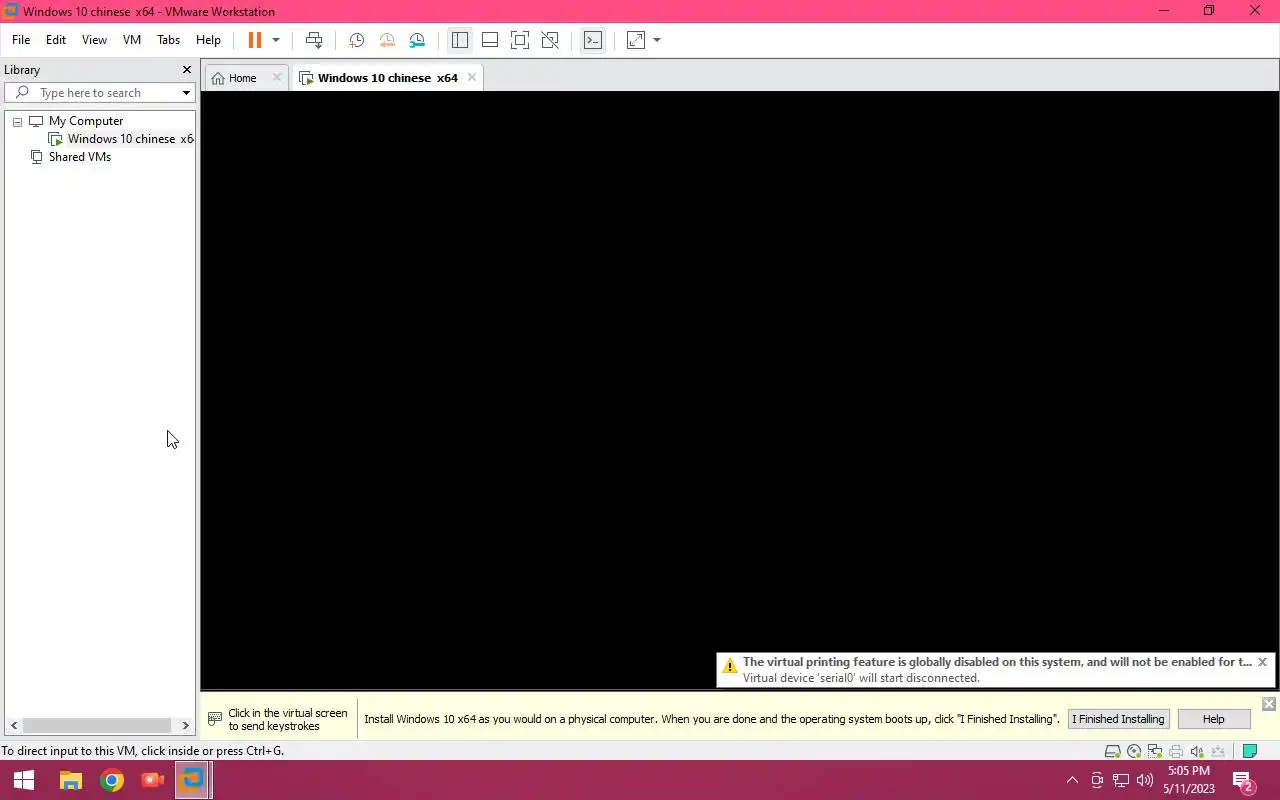Open the Edit menu
The width and height of the screenshot is (1280, 800).
pyautogui.click(x=56, y=40)
